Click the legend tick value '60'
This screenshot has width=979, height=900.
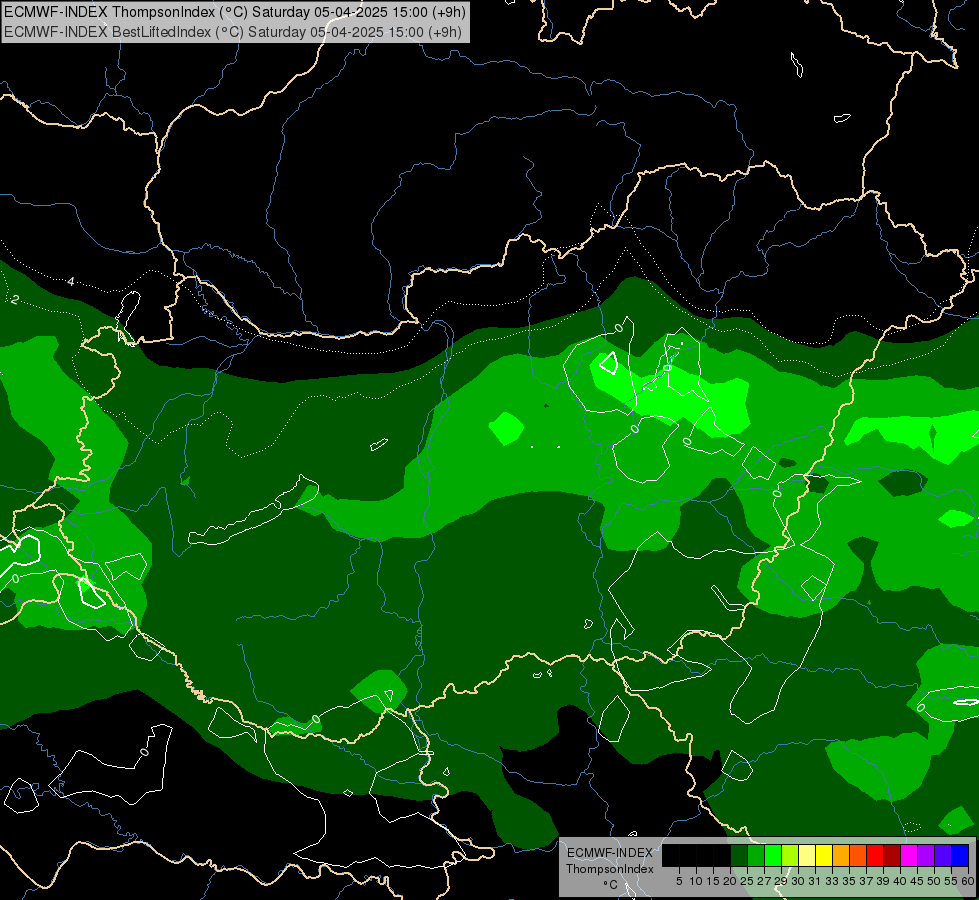coord(968,881)
